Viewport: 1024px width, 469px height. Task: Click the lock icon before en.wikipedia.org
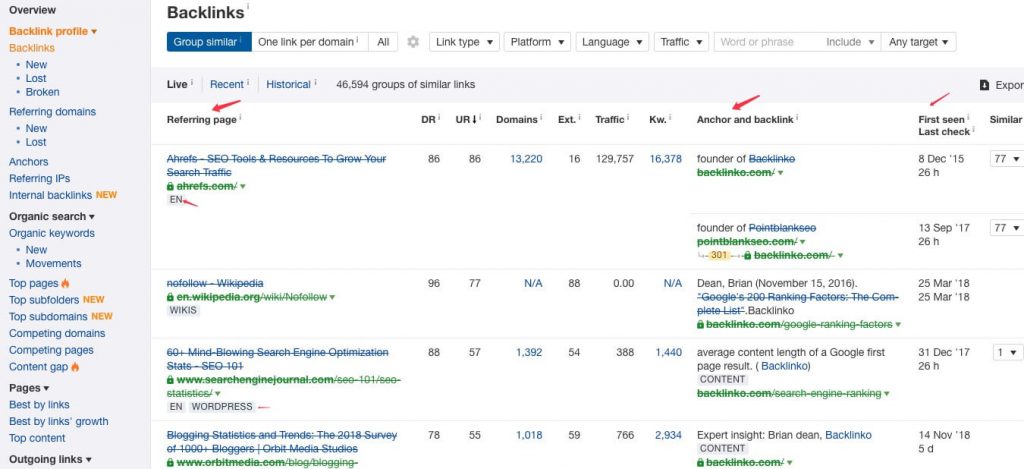(170, 297)
